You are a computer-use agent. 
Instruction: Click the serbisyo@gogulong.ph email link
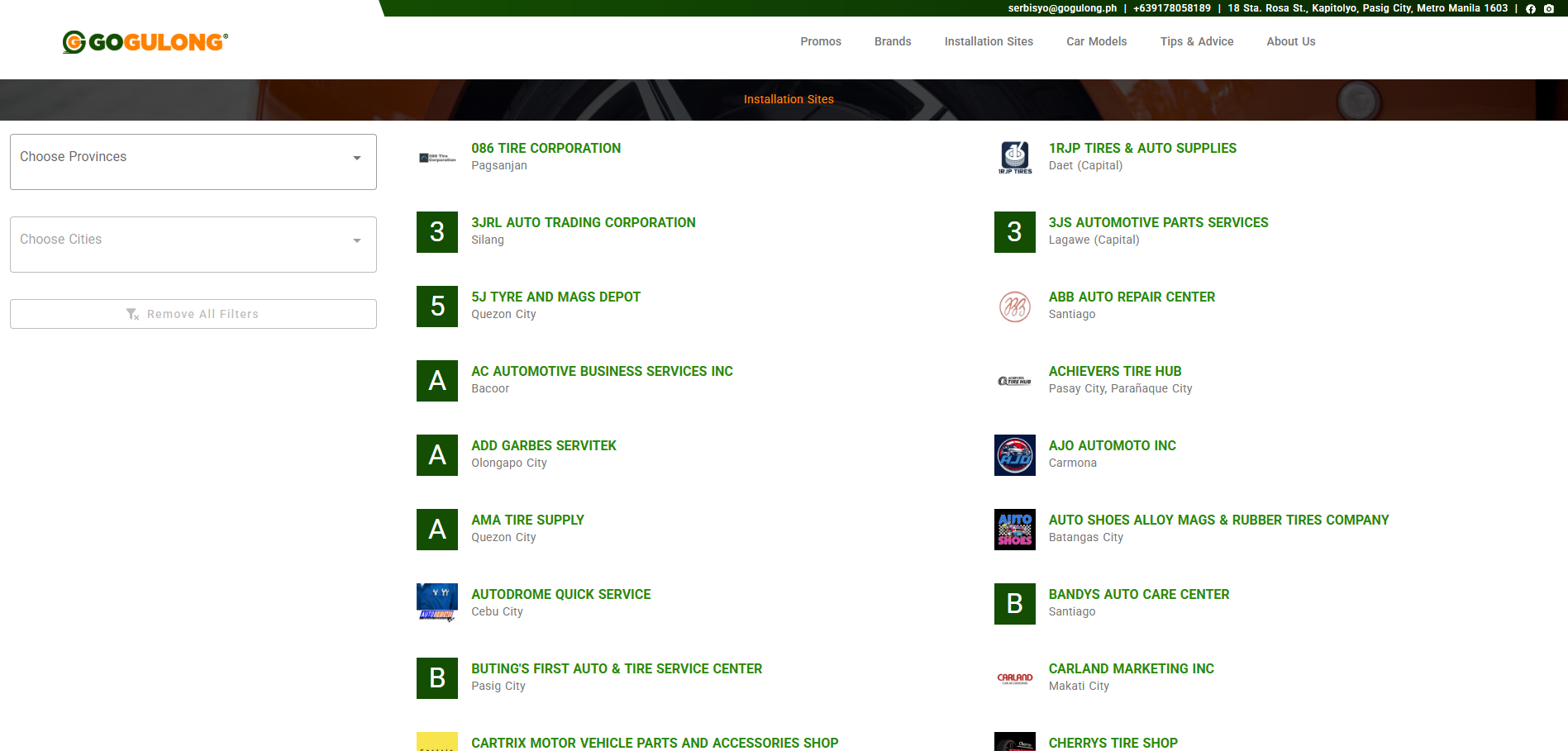coord(1062,8)
